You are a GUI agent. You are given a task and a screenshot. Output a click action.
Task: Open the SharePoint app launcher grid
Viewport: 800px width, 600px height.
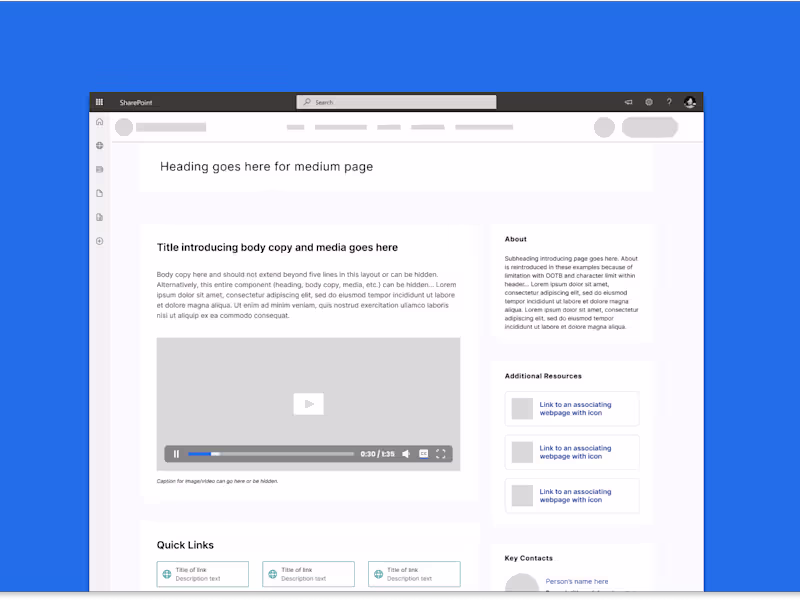point(99,102)
